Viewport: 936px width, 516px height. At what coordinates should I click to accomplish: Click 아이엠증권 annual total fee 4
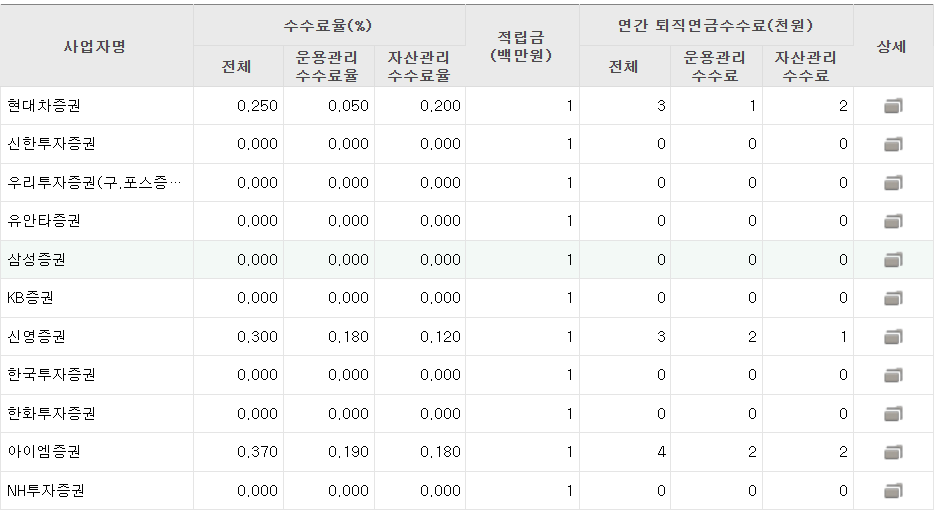pos(661,452)
